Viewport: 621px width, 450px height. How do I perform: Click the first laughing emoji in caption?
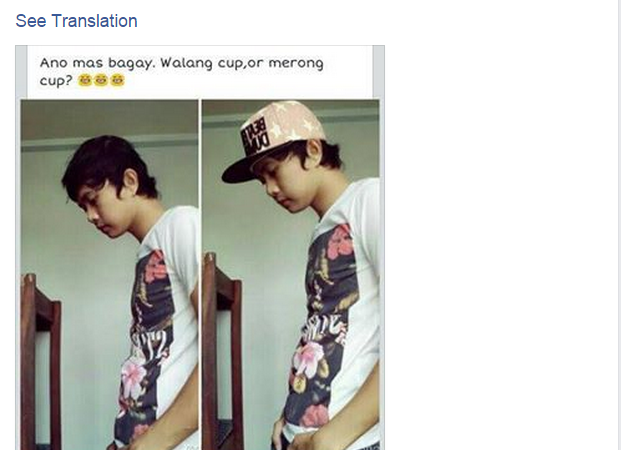(85, 80)
